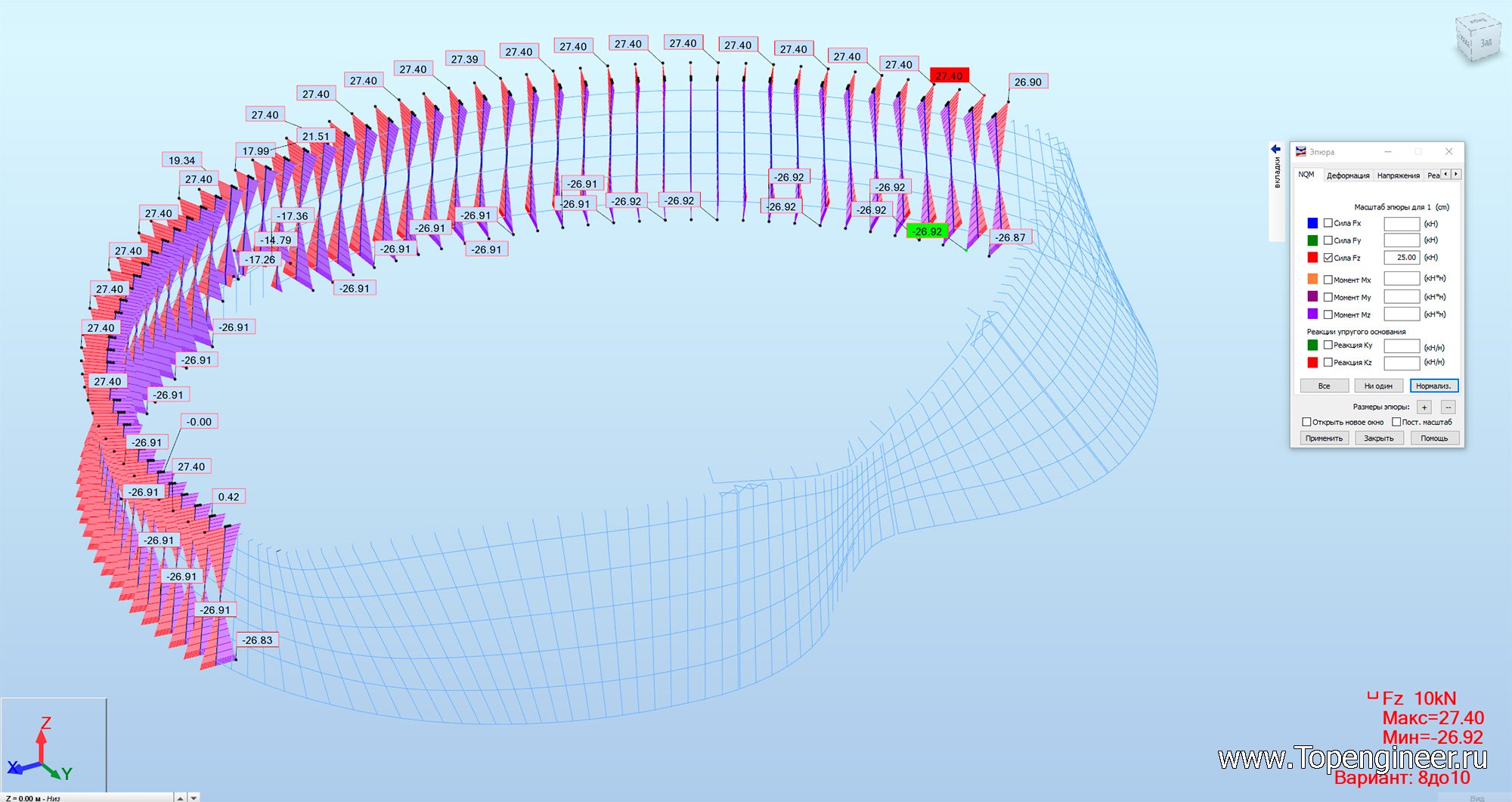Uncheck the Сила Fz checkbox
1512x802 pixels.
click(x=1328, y=258)
